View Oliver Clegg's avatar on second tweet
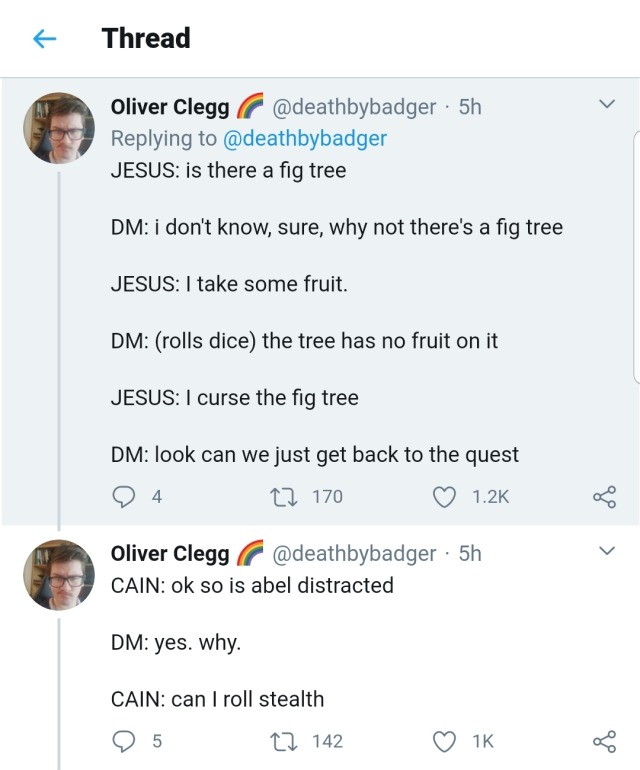 (x=59, y=575)
